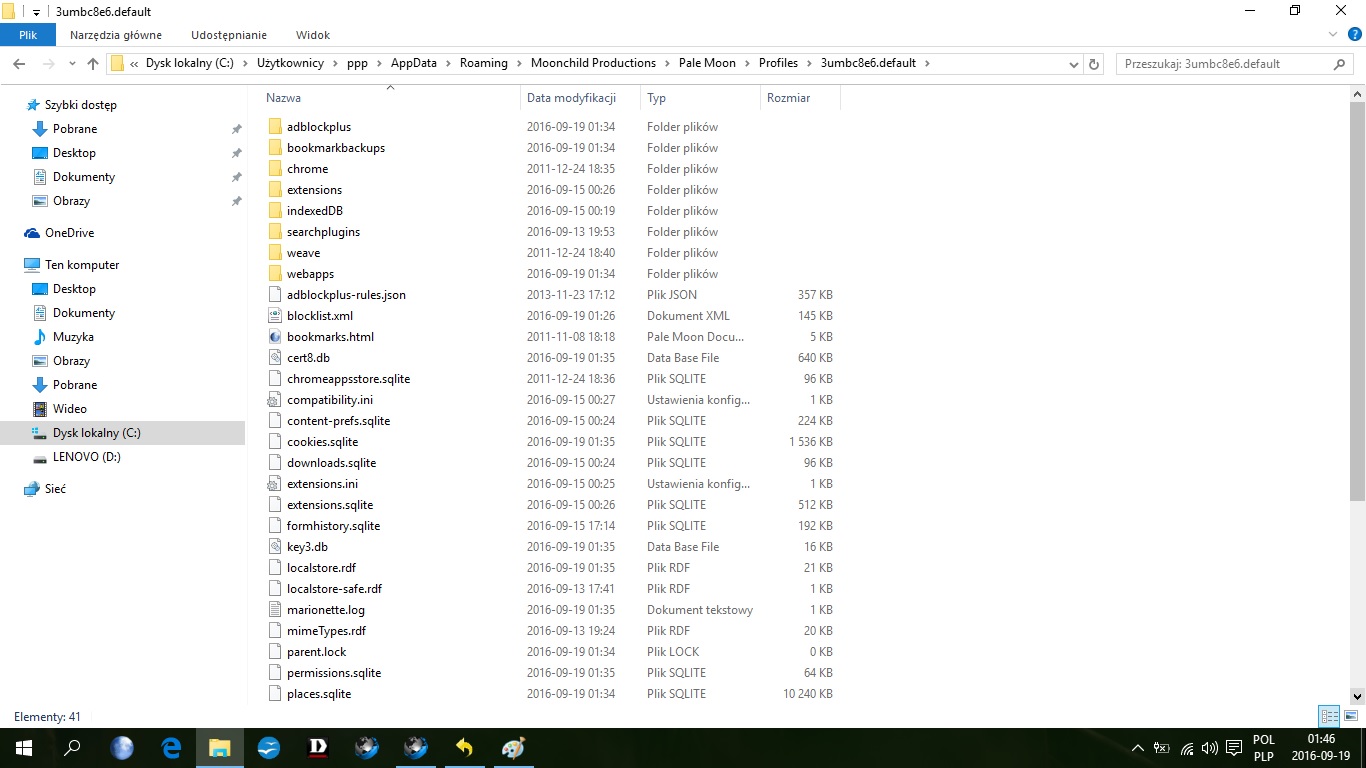
Task: Select the extensions folder icon
Action: [x=277, y=190]
